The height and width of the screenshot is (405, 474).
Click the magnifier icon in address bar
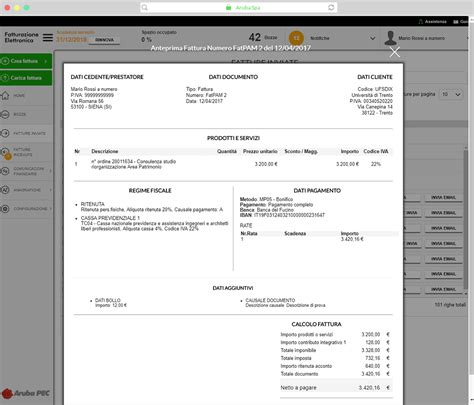point(144,7)
